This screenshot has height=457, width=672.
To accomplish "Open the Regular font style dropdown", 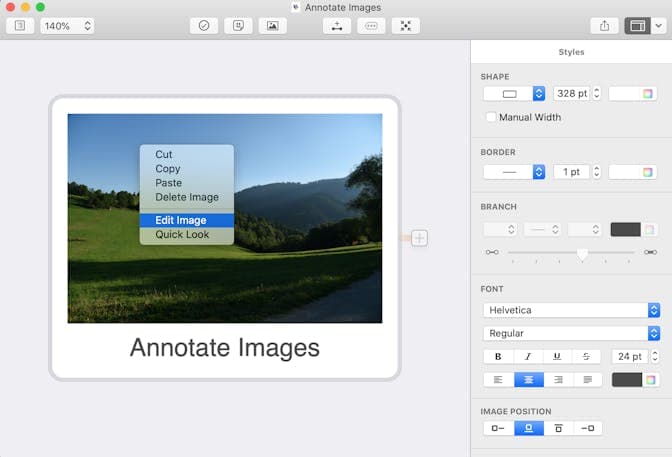I will click(571, 333).
